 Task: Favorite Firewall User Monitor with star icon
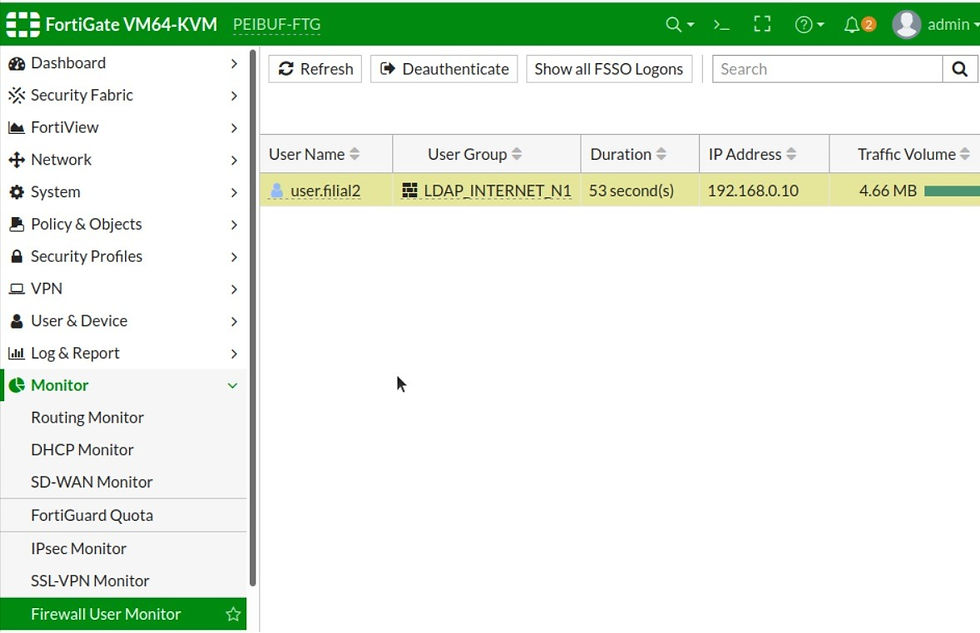point(233,614)
